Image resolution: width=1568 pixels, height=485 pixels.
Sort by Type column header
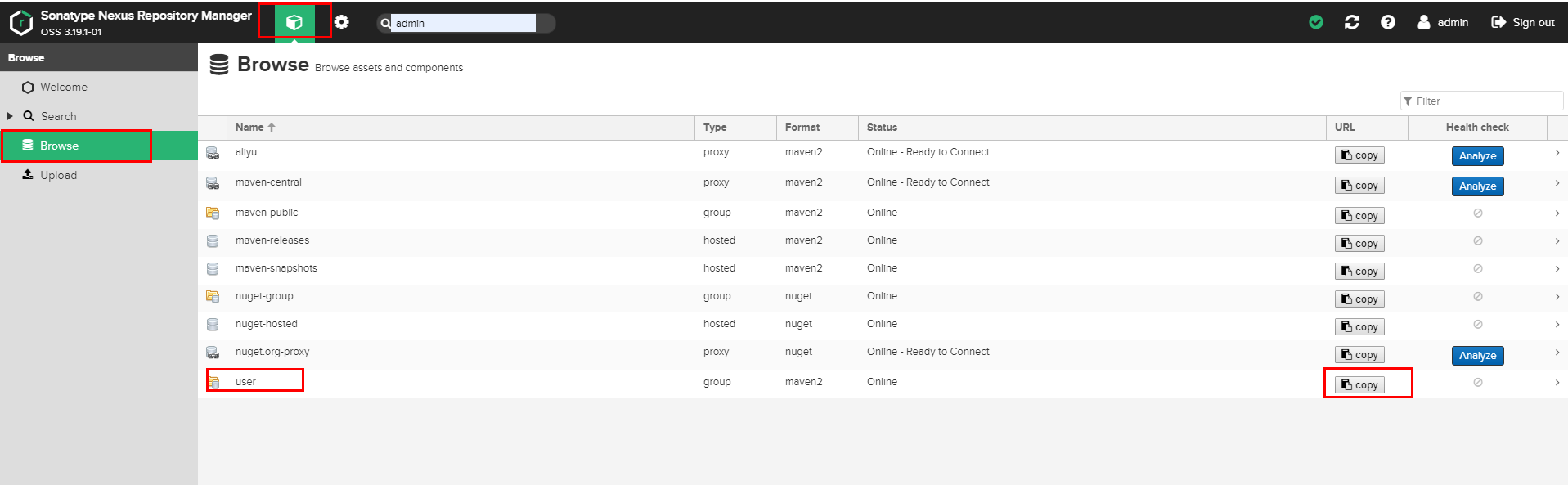(x=735, y=128)
